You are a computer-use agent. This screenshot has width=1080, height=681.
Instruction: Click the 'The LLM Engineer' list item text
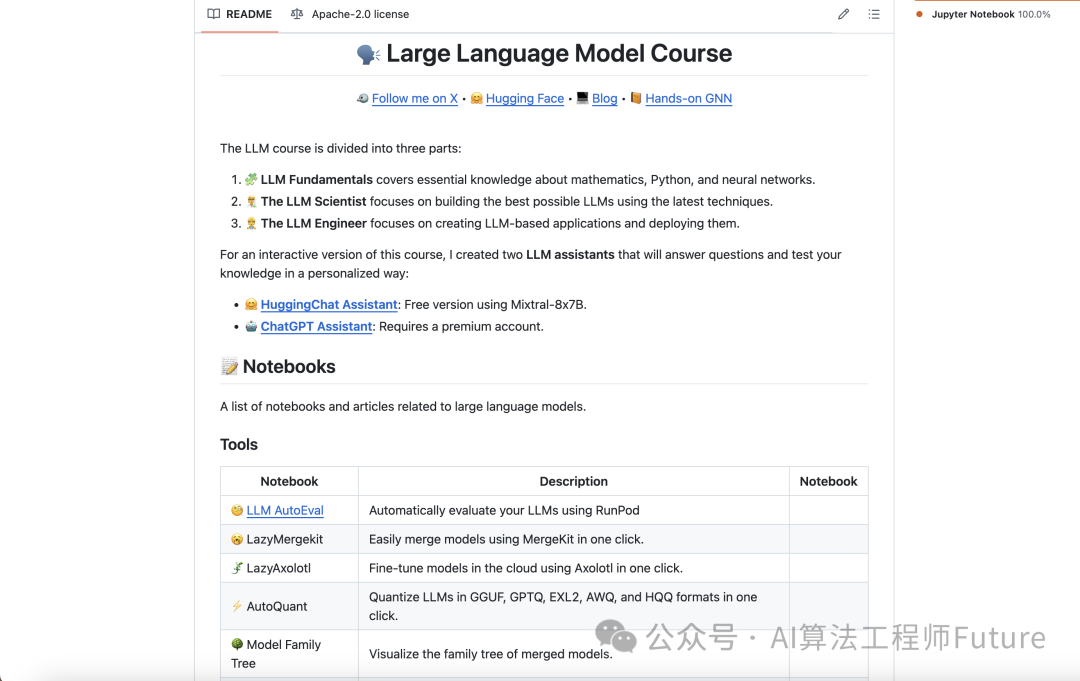500,224
